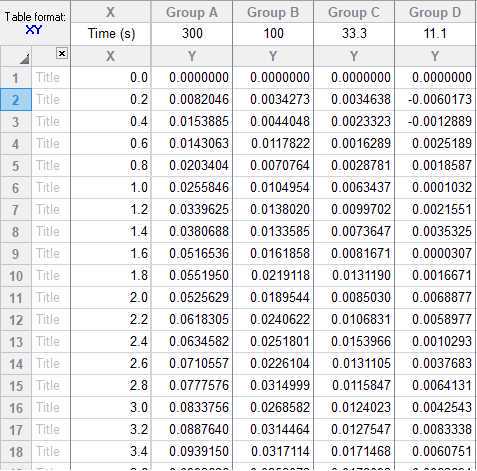Select the Group D column header
Image resolution: width=477 pixels, height=471 pixels.
click(435, 12)
